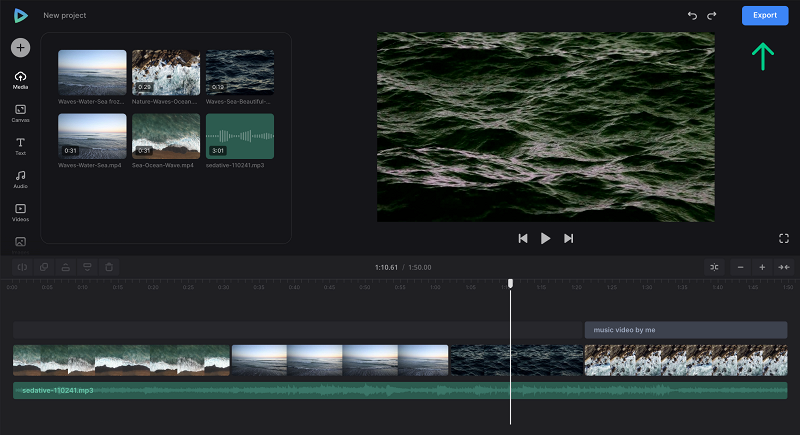
Task: Select the sunset sea clip in timeline
Action: 340,360
